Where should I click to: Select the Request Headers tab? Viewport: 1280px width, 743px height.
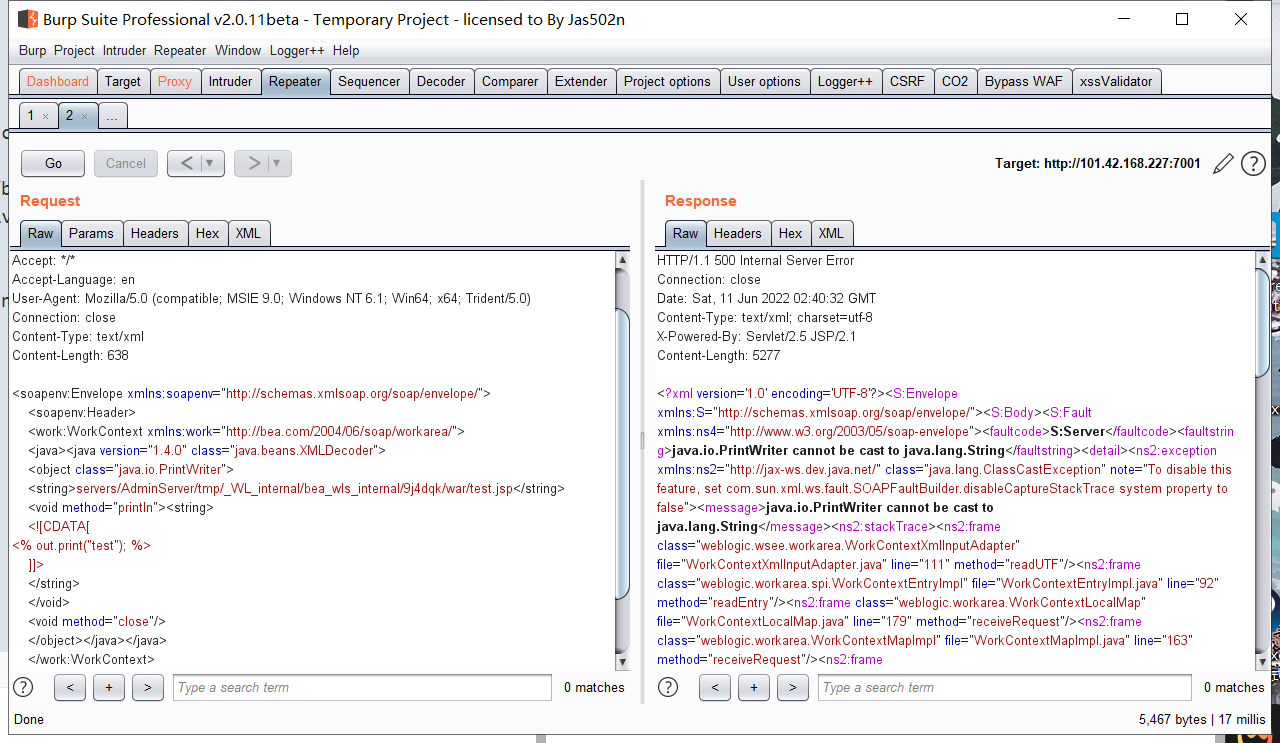[154, 233]
